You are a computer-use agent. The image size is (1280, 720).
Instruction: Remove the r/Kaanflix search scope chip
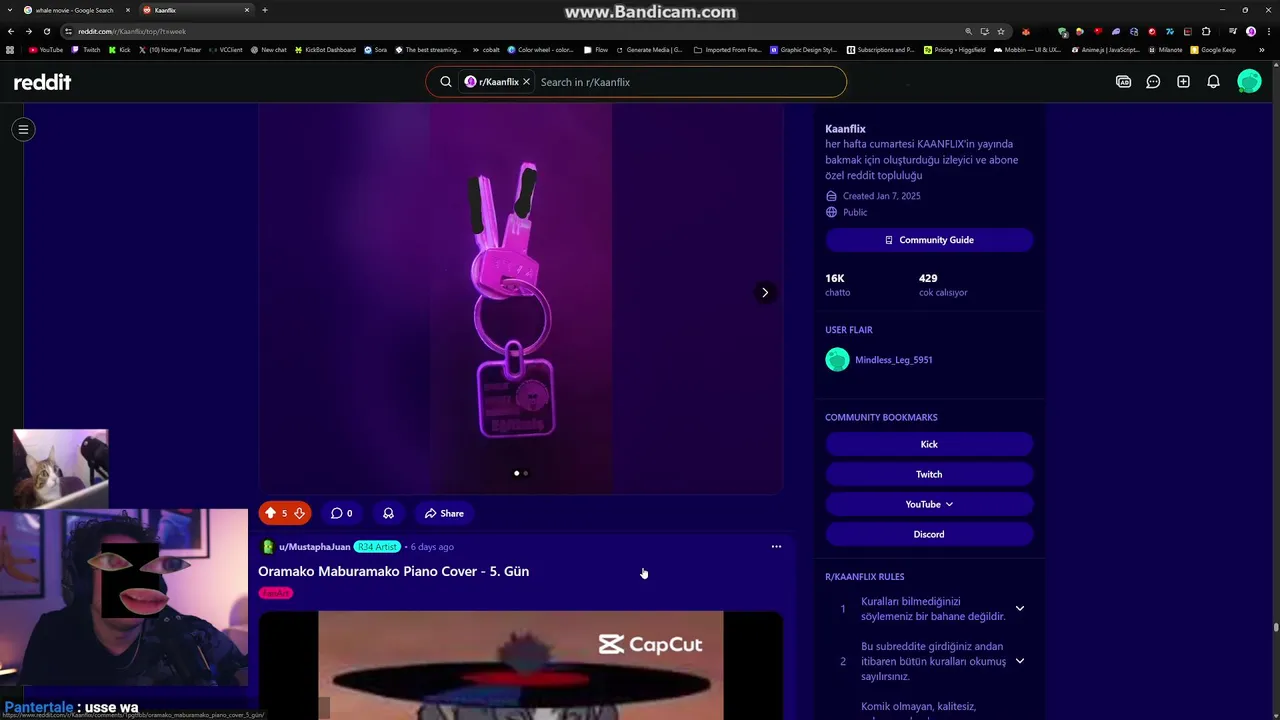[526, 82]
